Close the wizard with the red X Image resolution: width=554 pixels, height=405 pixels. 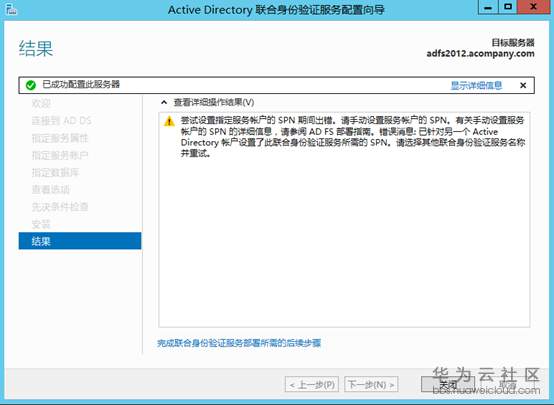[x=534, y=7]
